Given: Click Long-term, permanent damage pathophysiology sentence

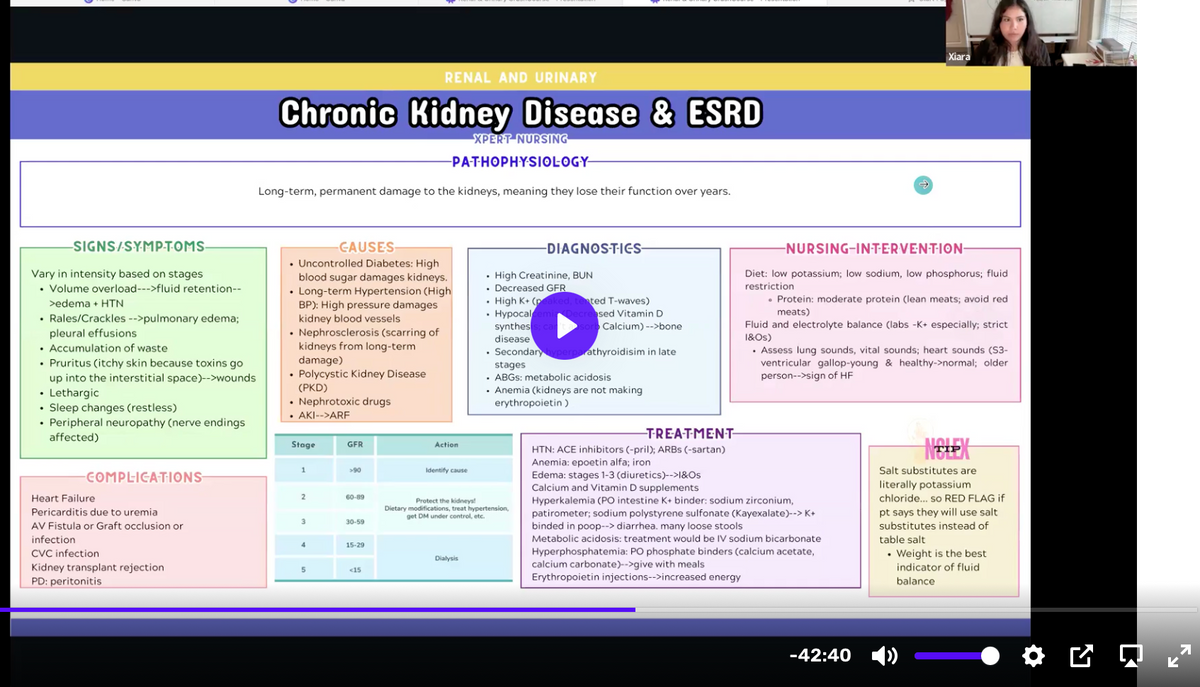Looking at the screenshot, I should [x=494, y=191].
